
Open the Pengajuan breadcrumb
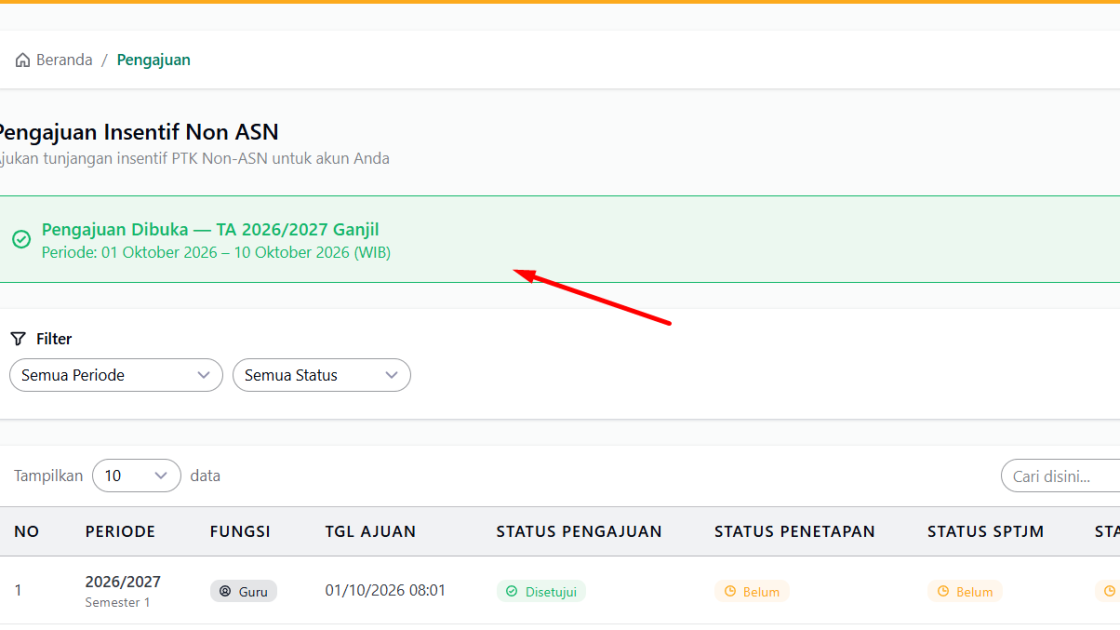point(154,60)
